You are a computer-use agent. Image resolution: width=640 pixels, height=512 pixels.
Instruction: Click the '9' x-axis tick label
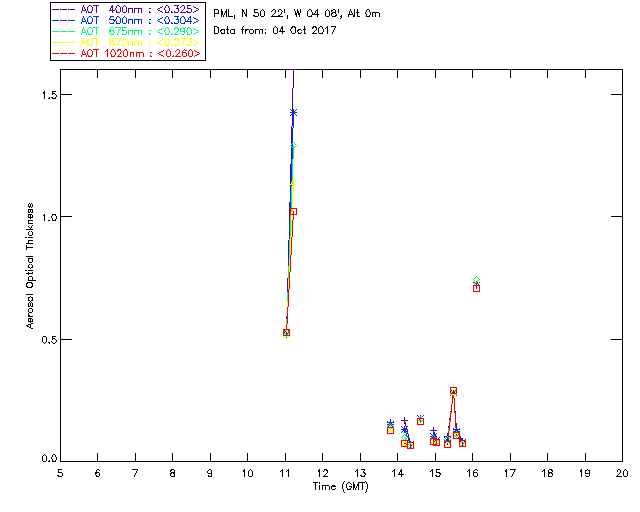pyautogui.click(x=210, y=474)
